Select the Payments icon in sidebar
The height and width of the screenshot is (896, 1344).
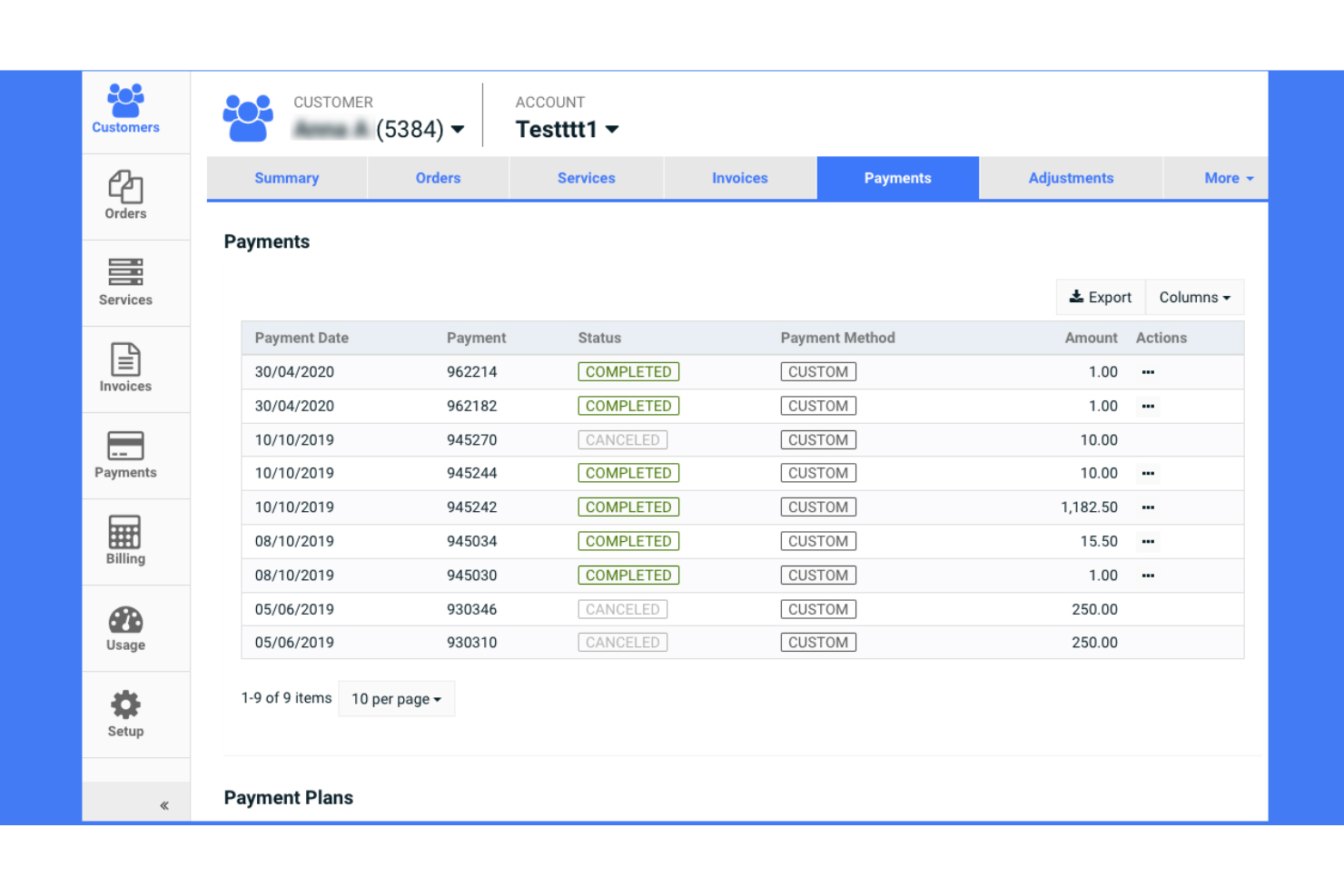click(124, 454)
